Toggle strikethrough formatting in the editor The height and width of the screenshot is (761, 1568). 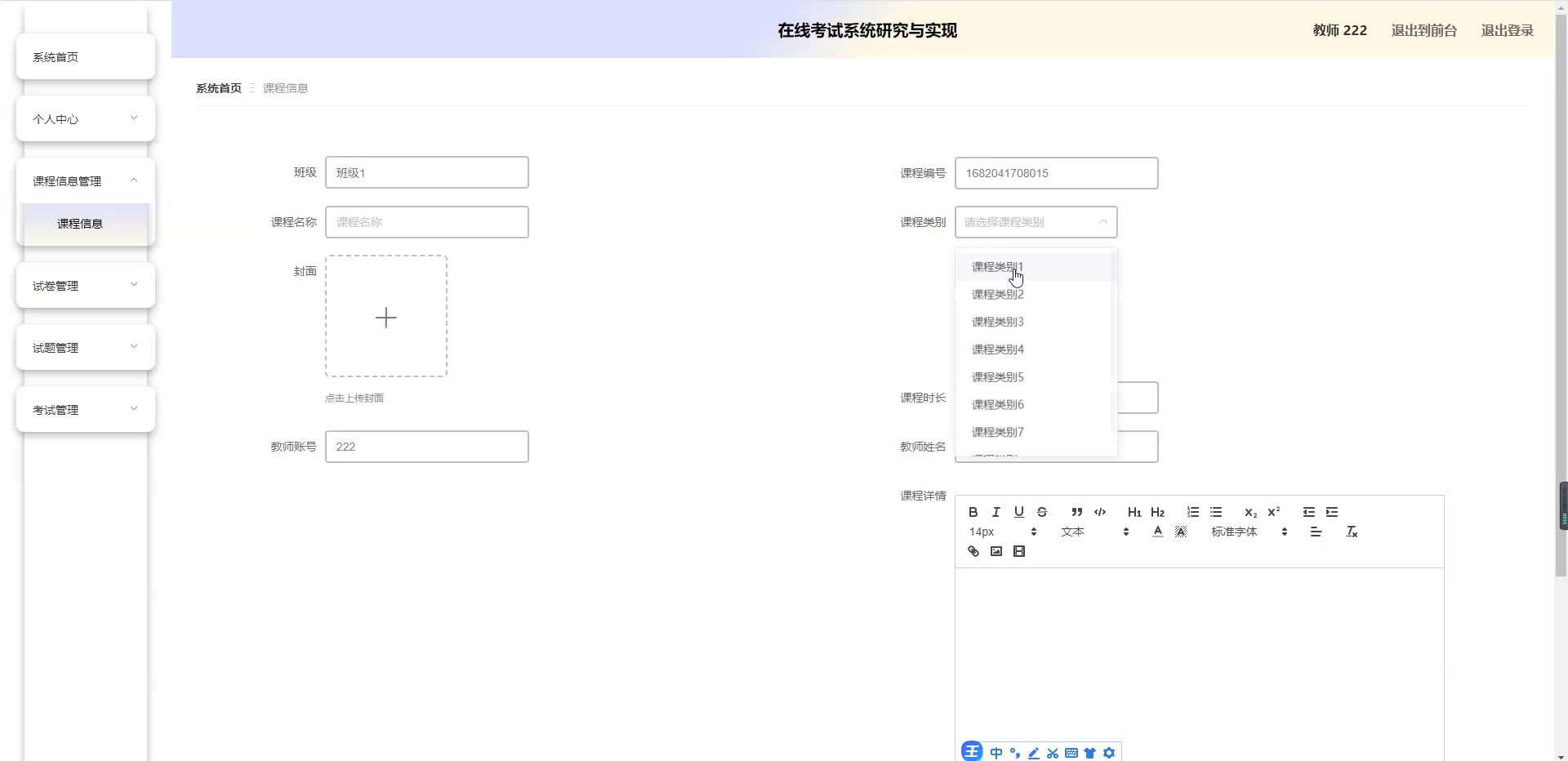pyautogui.click(x=1042, y=512)
